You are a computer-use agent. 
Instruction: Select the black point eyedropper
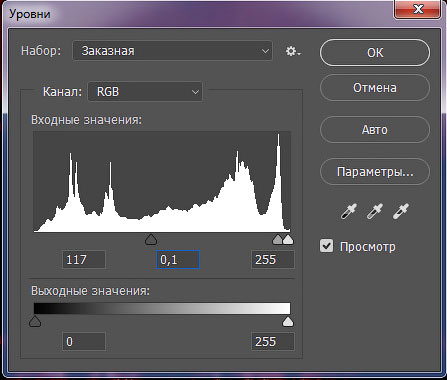[x=349, y=211]
